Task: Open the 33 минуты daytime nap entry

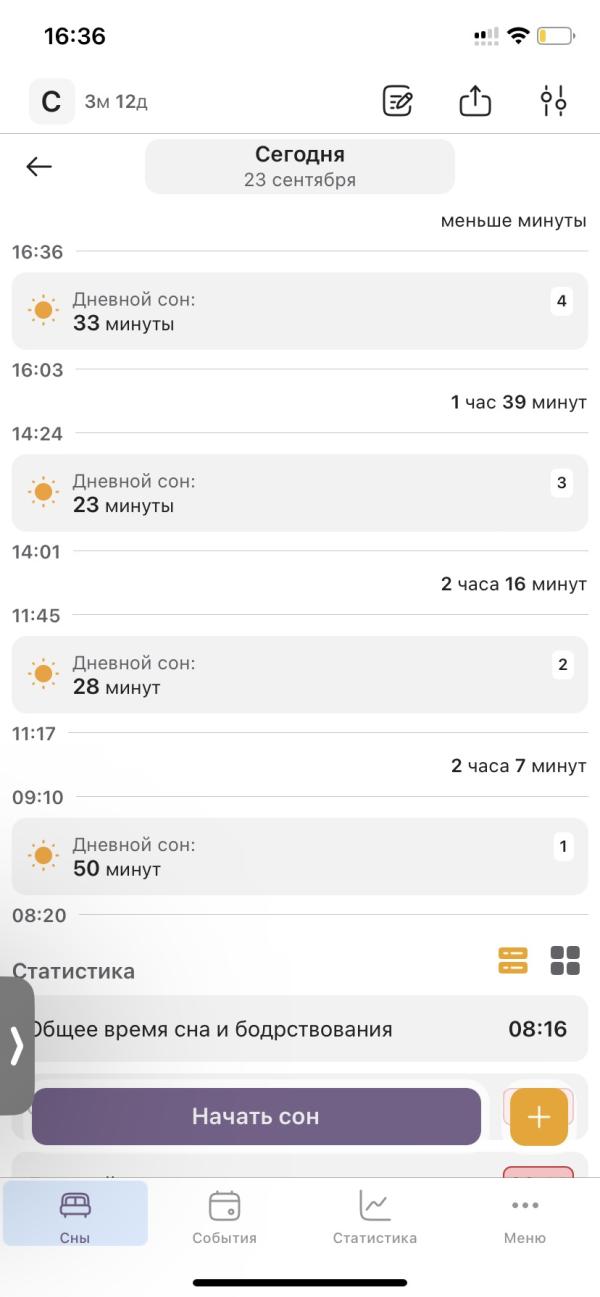Action: [x=299, y=311]
